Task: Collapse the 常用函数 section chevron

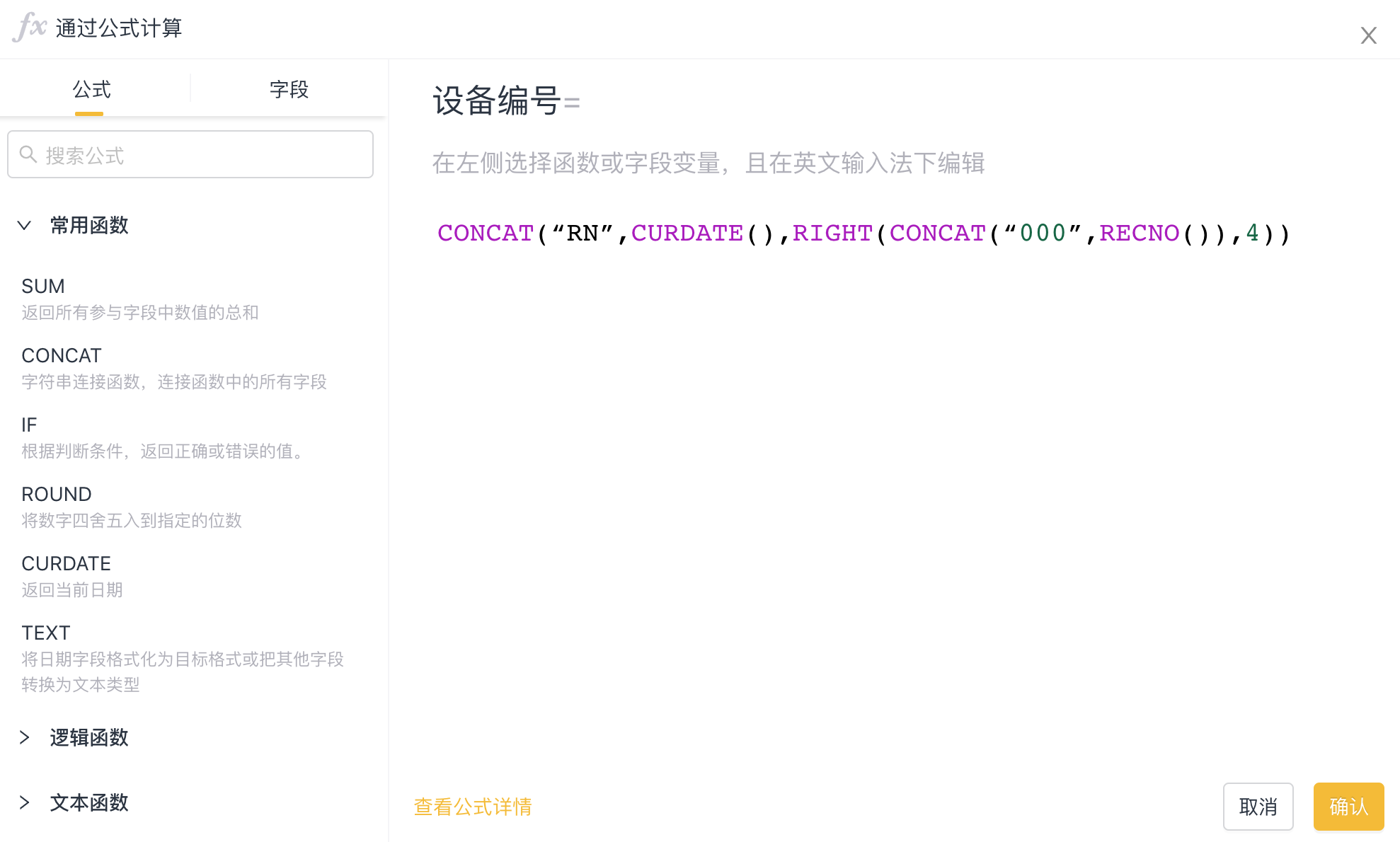Action: (24, 226)
